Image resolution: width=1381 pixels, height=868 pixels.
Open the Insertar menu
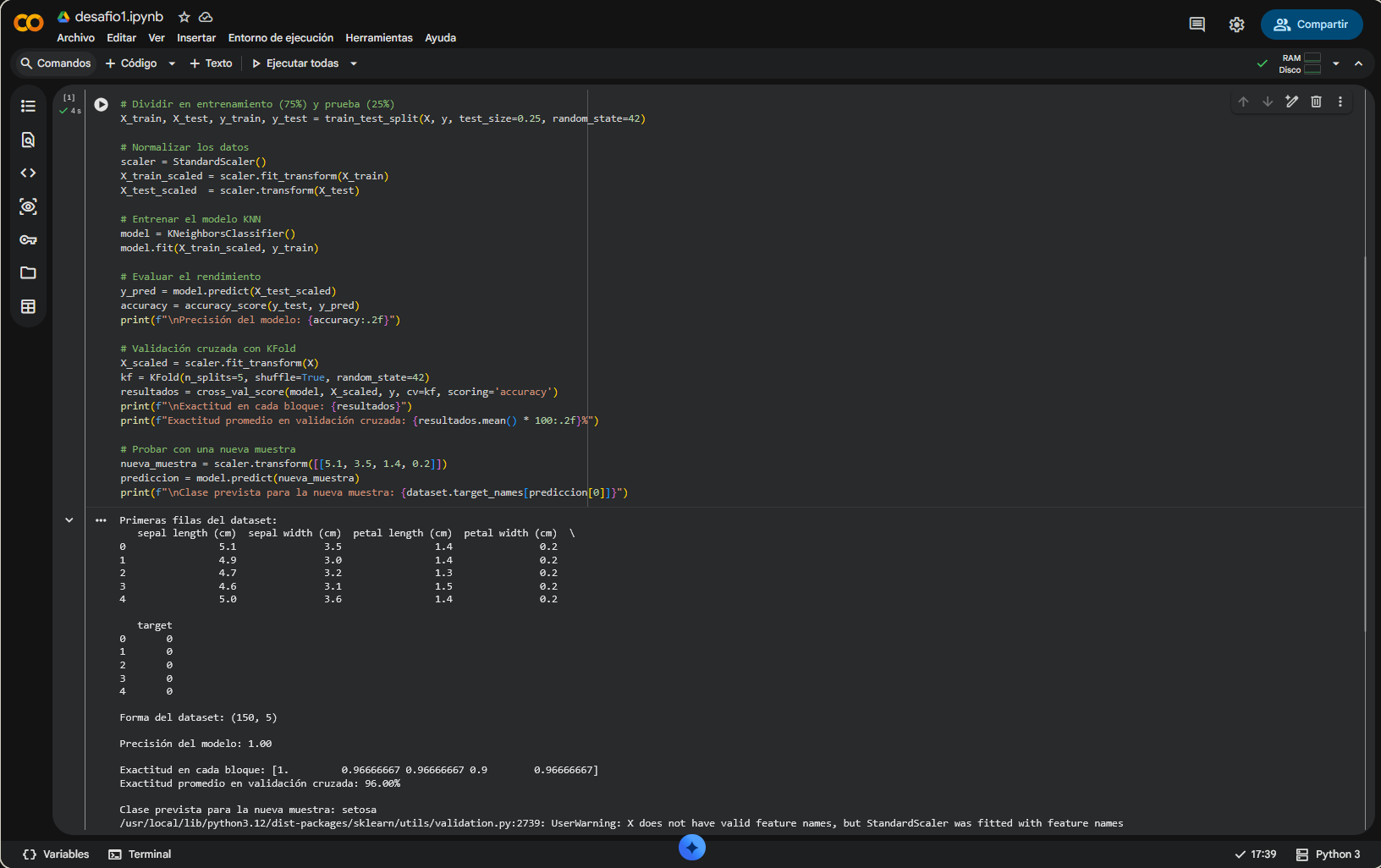[x=196, y=38]
